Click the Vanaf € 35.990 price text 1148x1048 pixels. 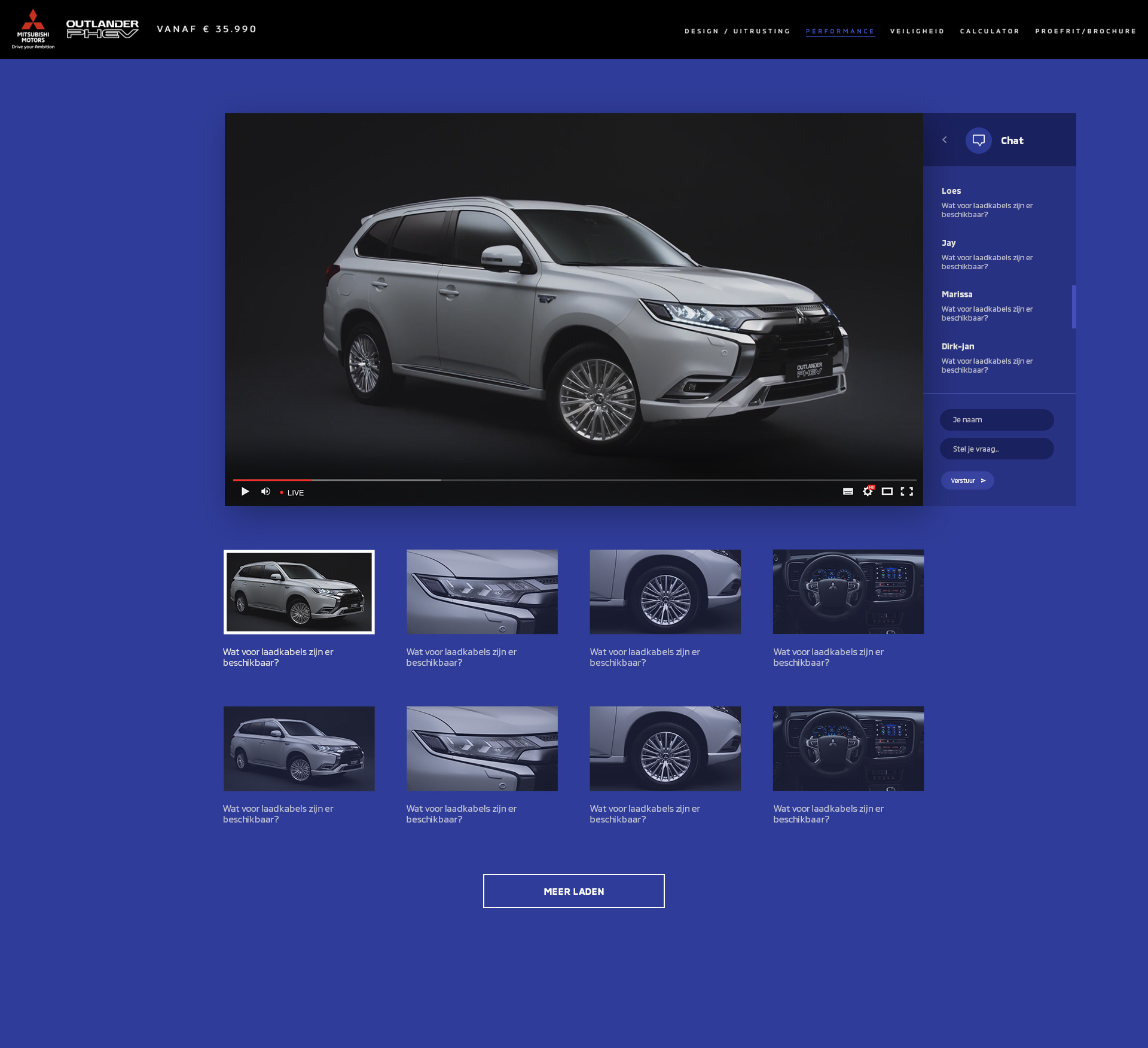[207, 29]
